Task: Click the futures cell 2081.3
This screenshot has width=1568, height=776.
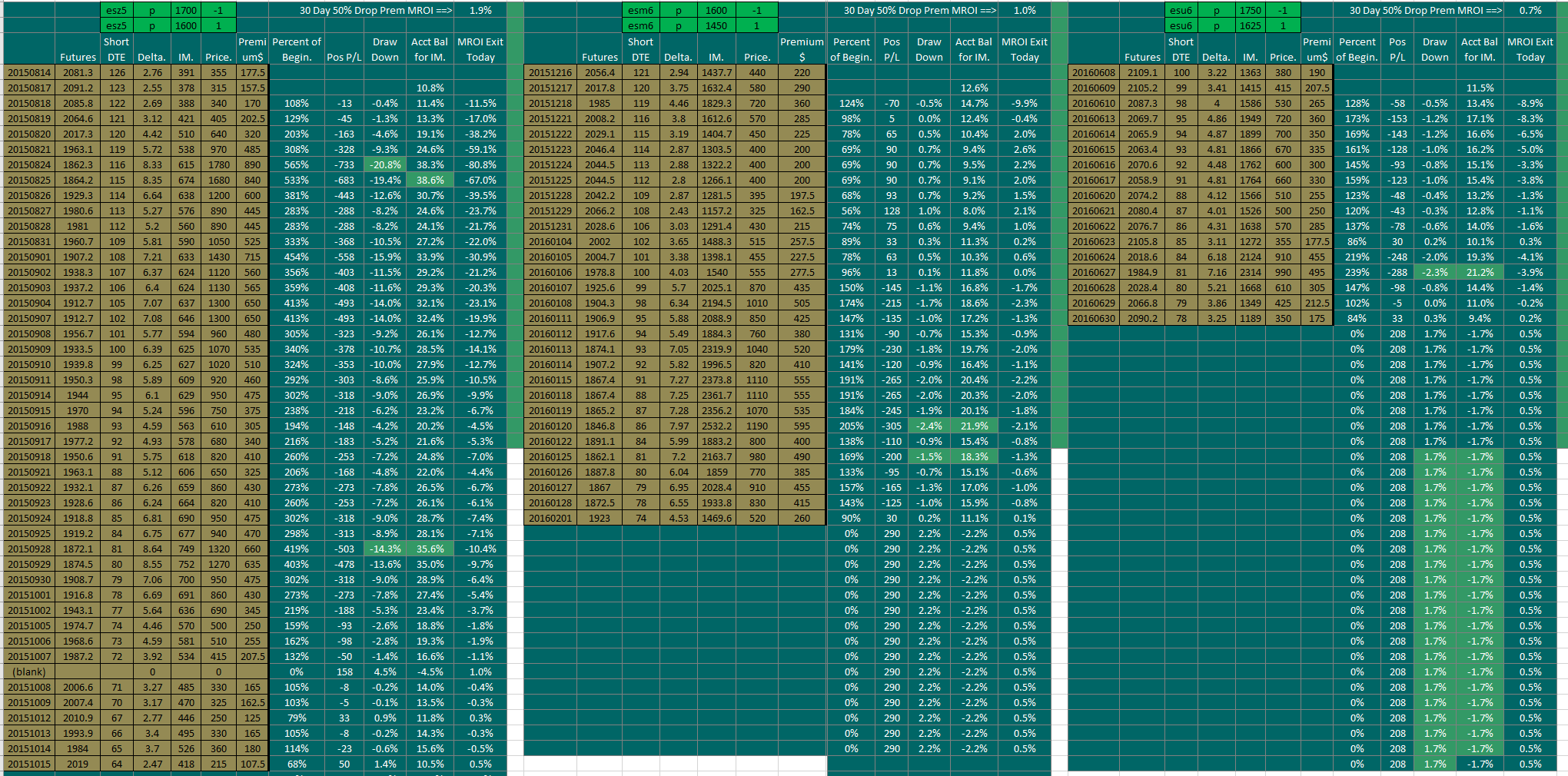Action: pos(78,73)
